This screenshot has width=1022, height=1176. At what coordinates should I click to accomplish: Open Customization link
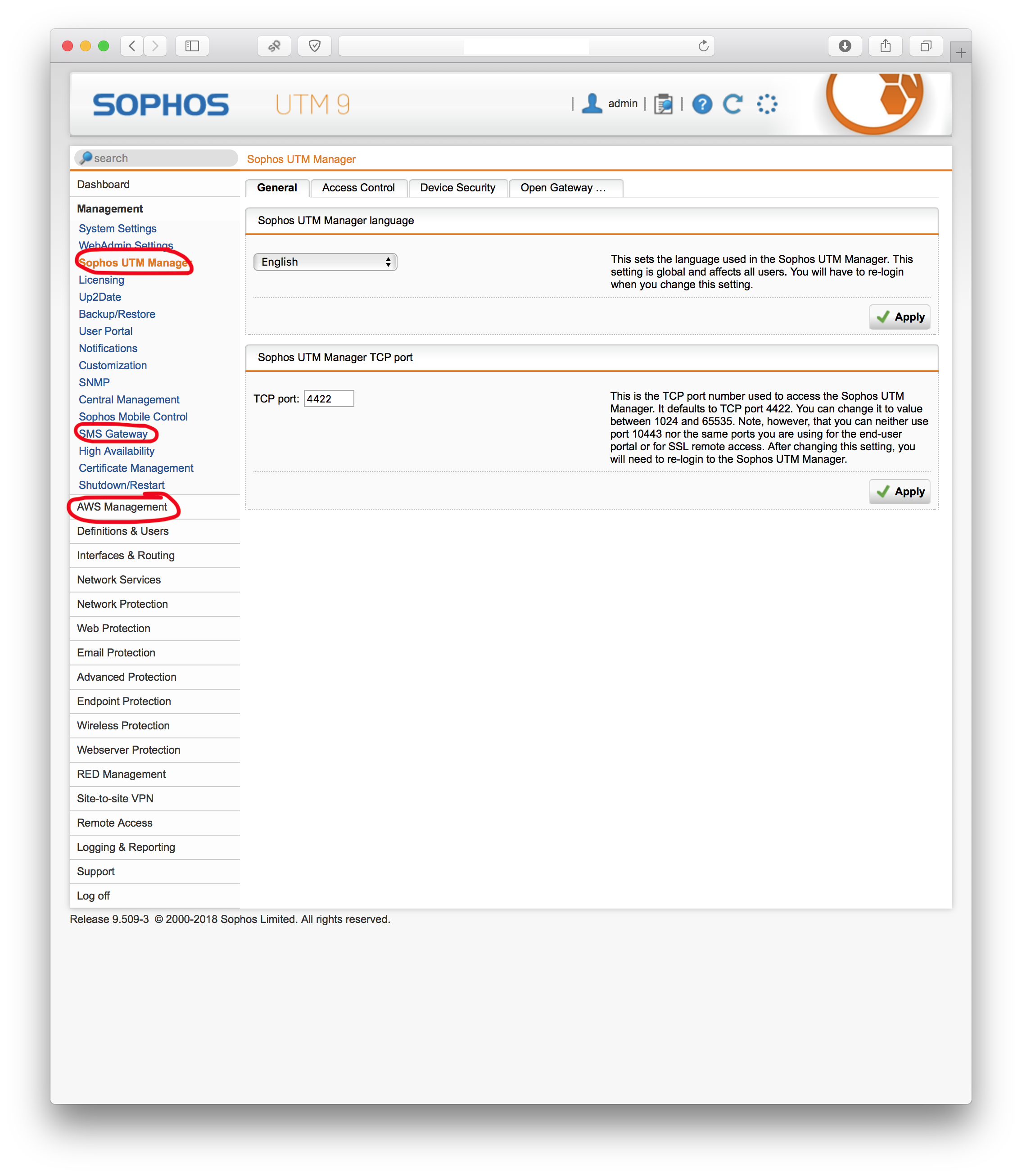(x=113, y=366)
